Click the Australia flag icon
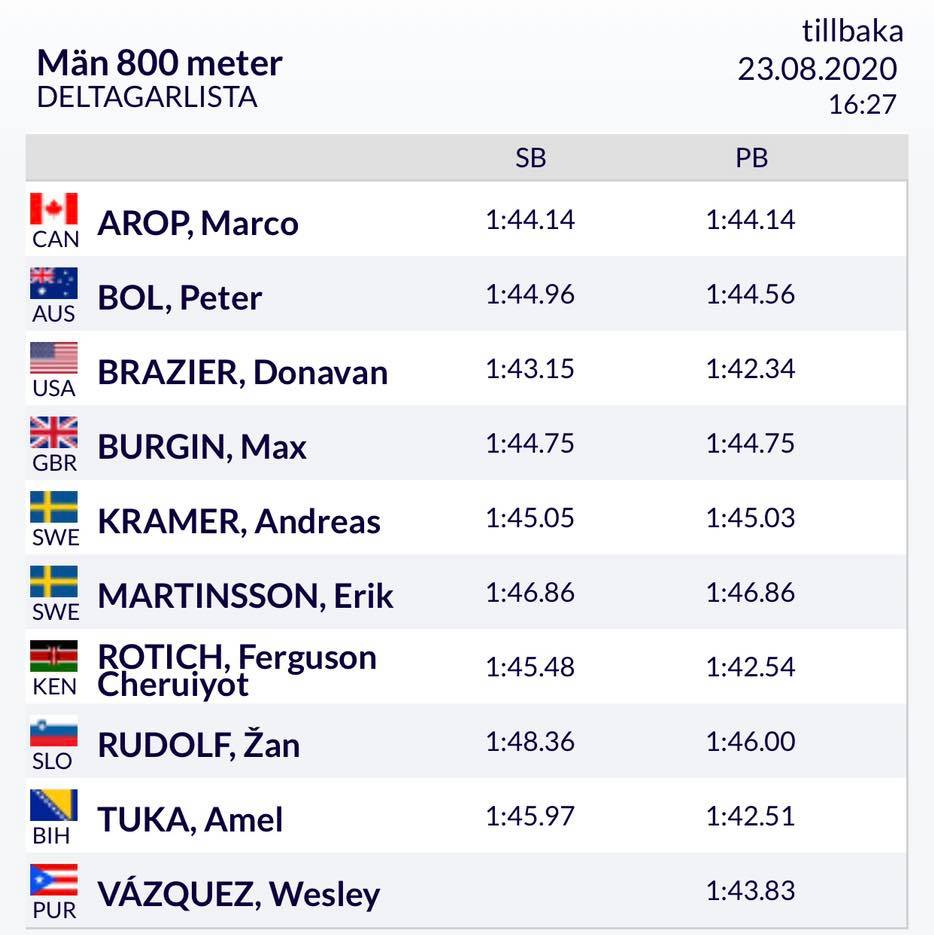934x935 pixels. [54, 284]
